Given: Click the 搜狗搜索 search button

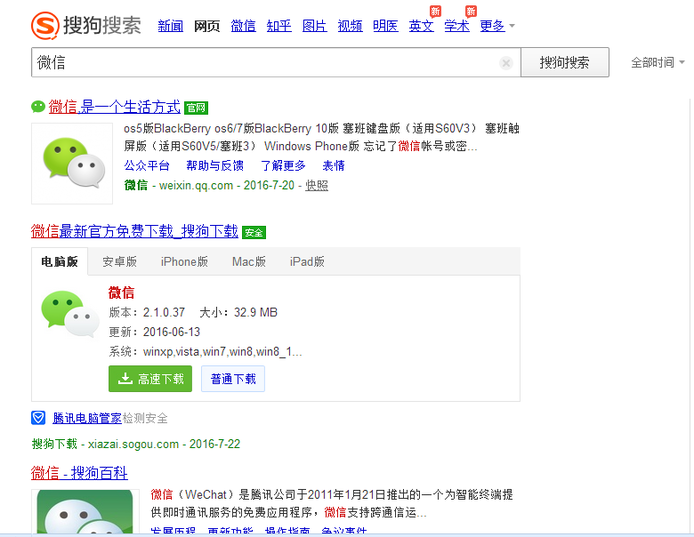Looking at the screenshot, I should tap(565, 62).
